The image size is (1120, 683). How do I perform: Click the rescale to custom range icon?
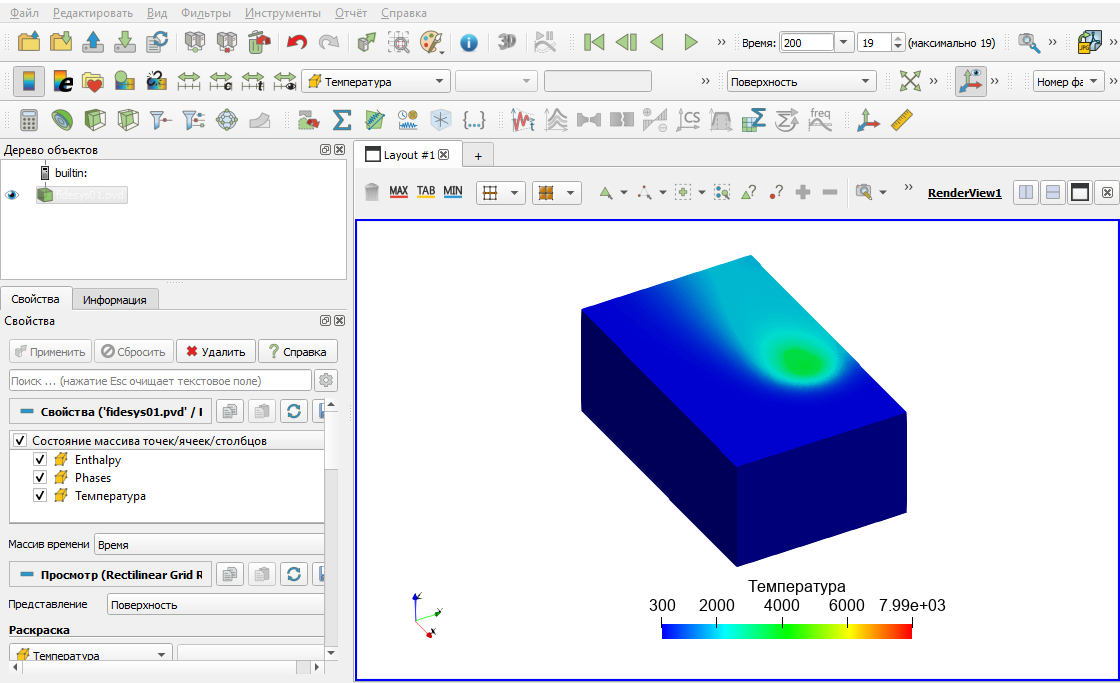221,81
